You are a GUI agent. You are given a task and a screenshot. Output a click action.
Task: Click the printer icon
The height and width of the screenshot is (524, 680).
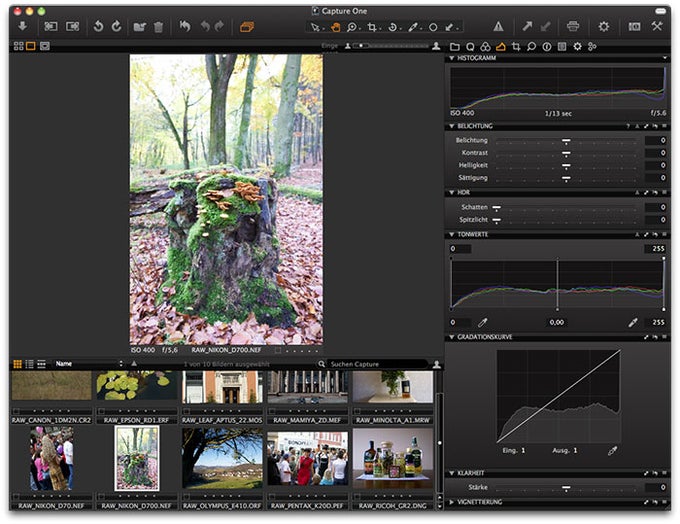coord(573,26)
